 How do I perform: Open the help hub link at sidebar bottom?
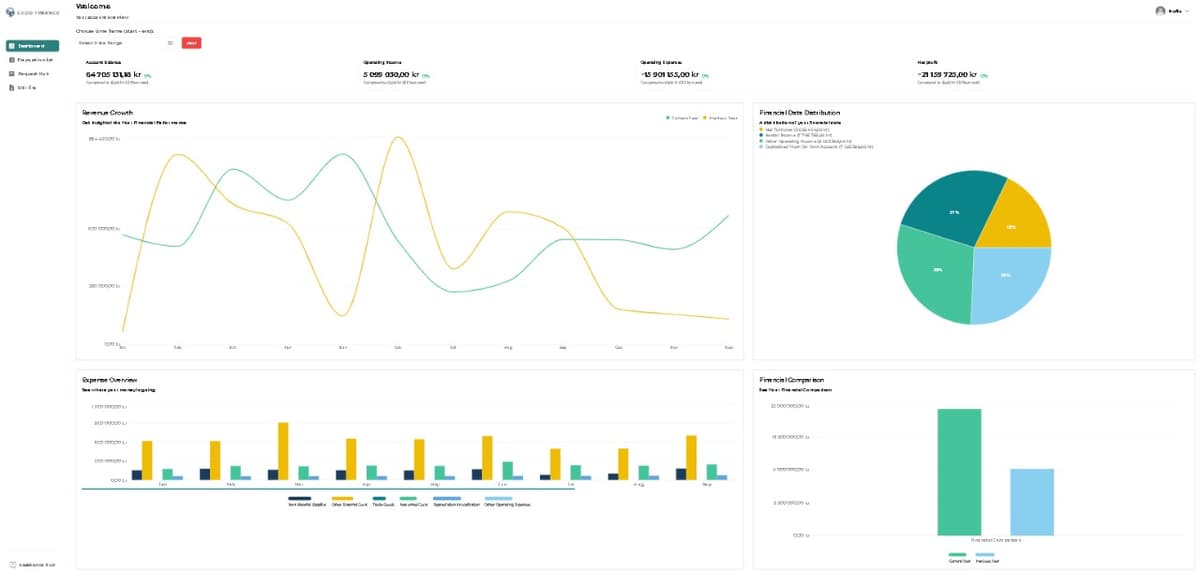pos(32,565)
